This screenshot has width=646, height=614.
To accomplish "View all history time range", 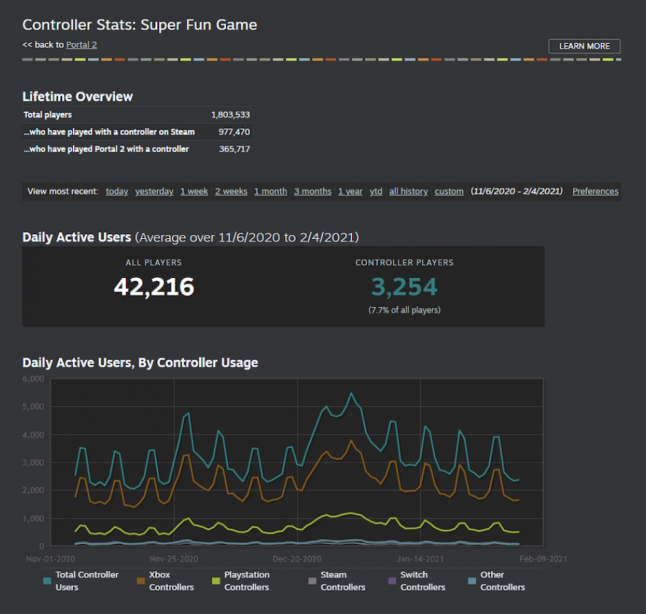I will 408,191.
